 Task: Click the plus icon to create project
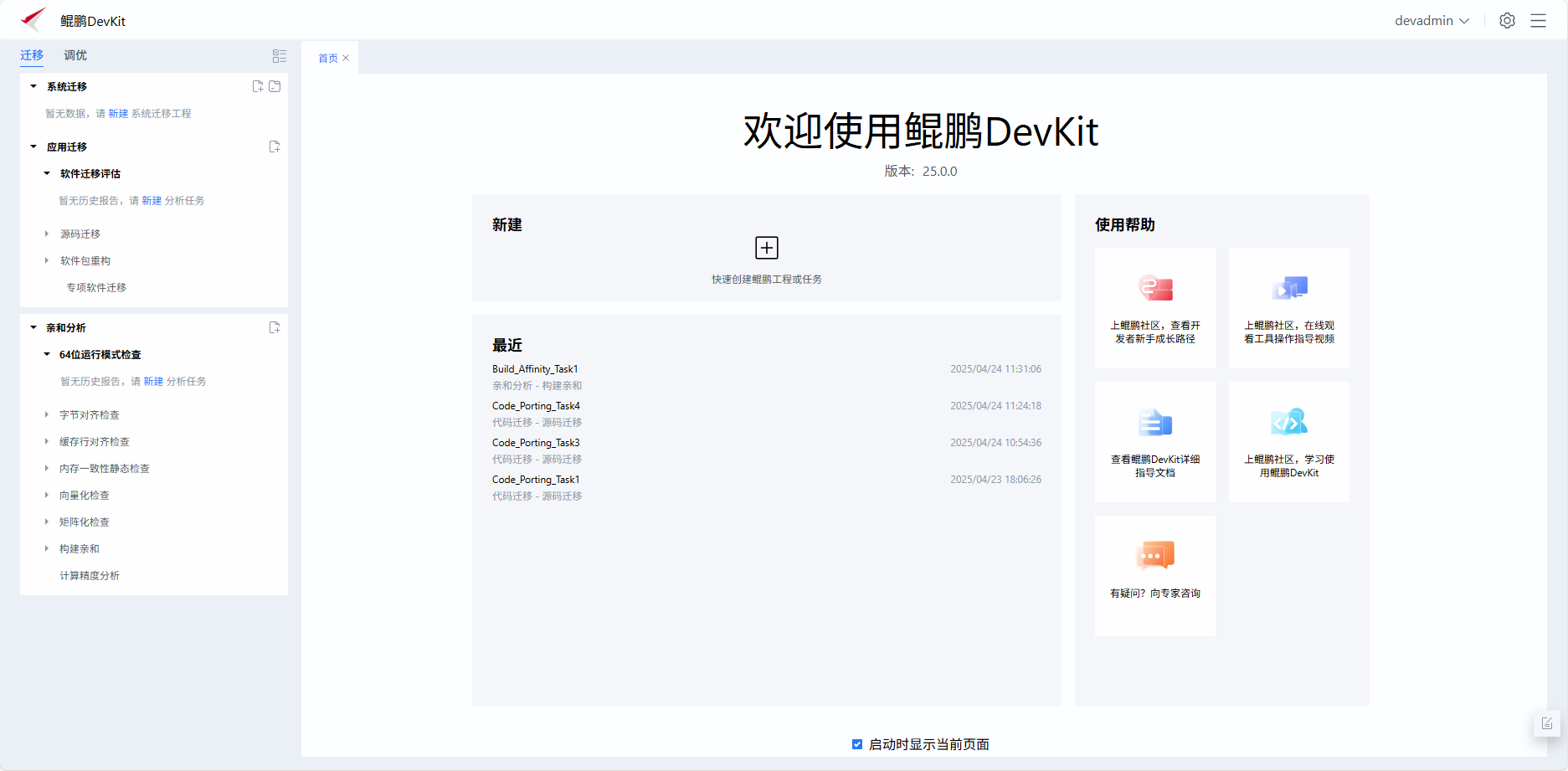click(x=767, y=248)
